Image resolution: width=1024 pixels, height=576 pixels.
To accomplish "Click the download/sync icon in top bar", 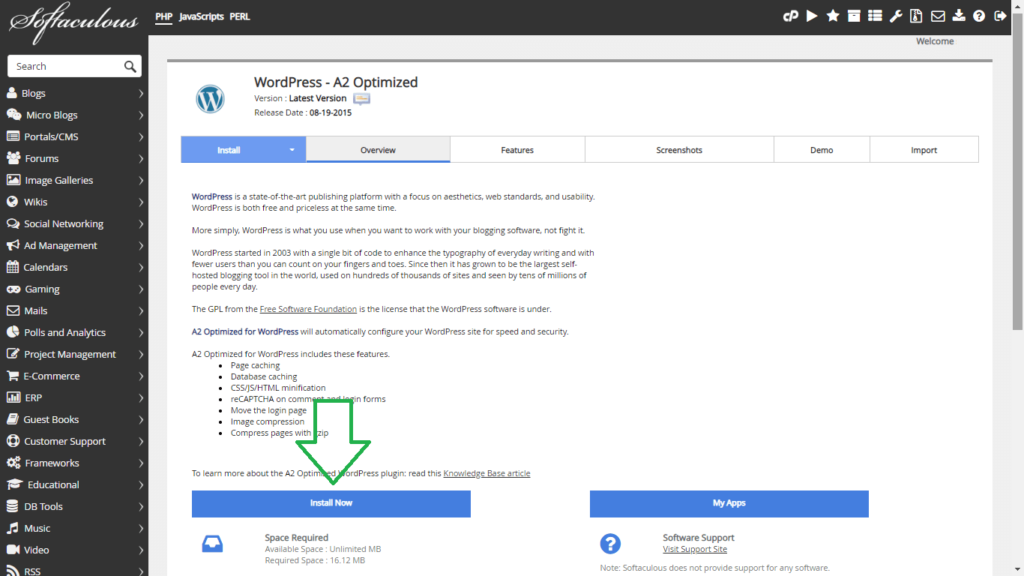I will 959,16.
